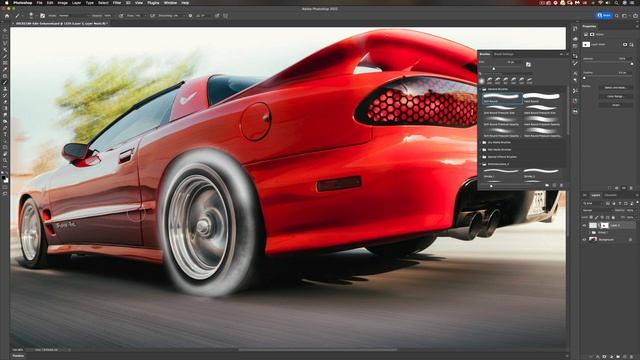Open the Kind filter dropdown in Layers
The image size is (640, 360).
593,203
